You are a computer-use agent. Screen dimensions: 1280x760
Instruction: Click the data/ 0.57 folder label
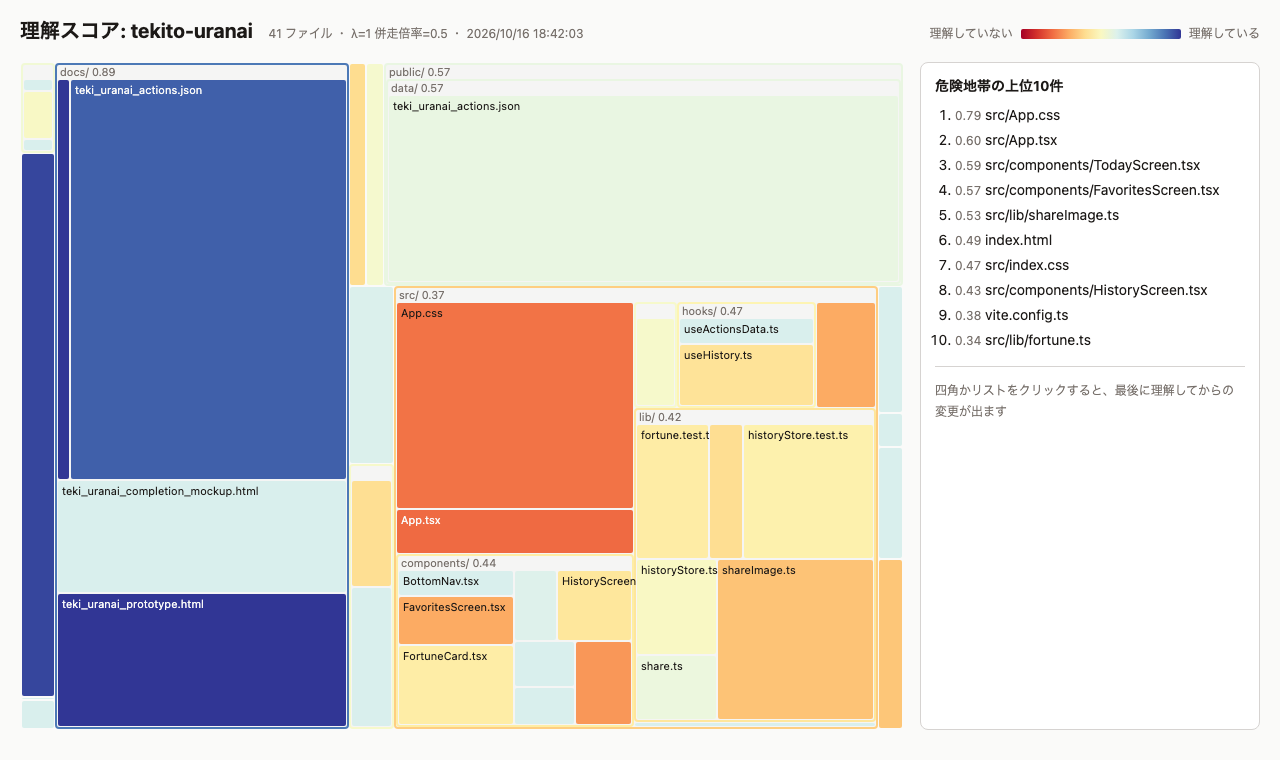coord(417,88)
